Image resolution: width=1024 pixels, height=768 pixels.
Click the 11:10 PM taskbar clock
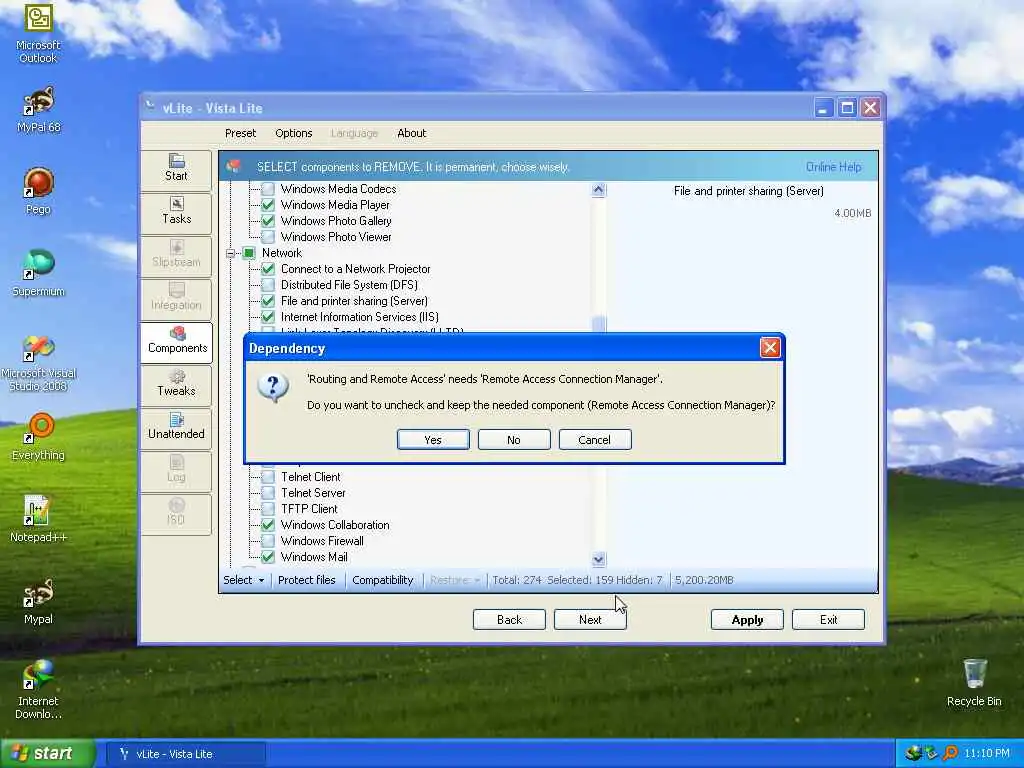[x=986, y=754]
